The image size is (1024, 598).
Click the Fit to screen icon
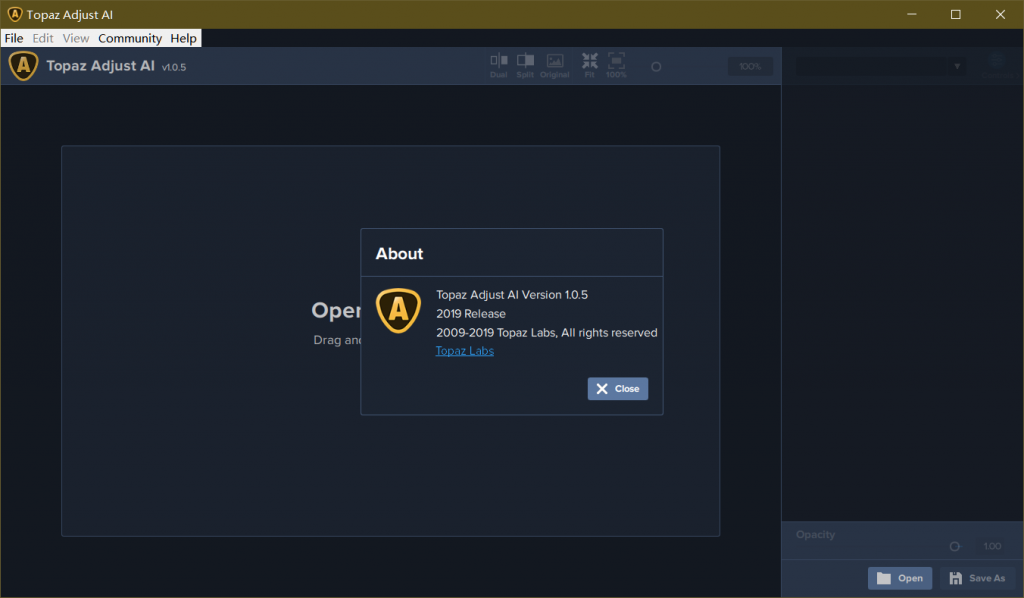tap(589, 64)
